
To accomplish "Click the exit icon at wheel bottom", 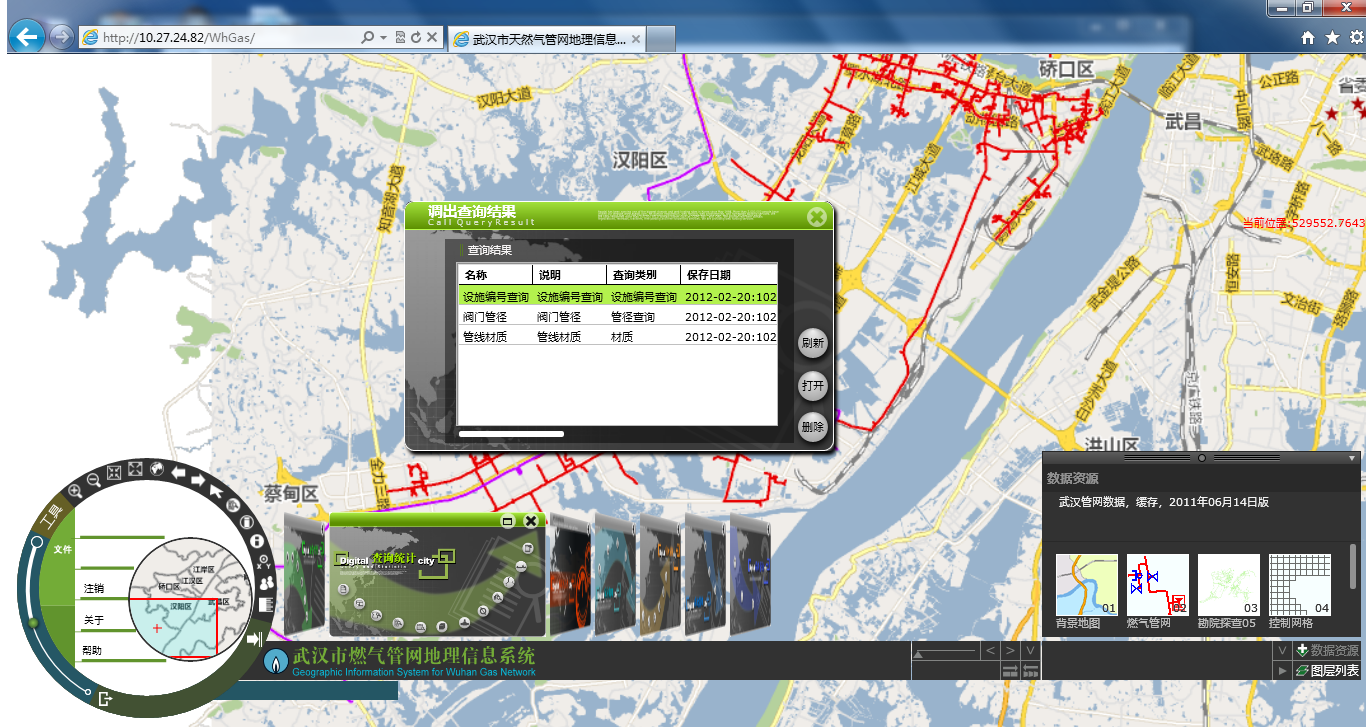I will point(106,701).
